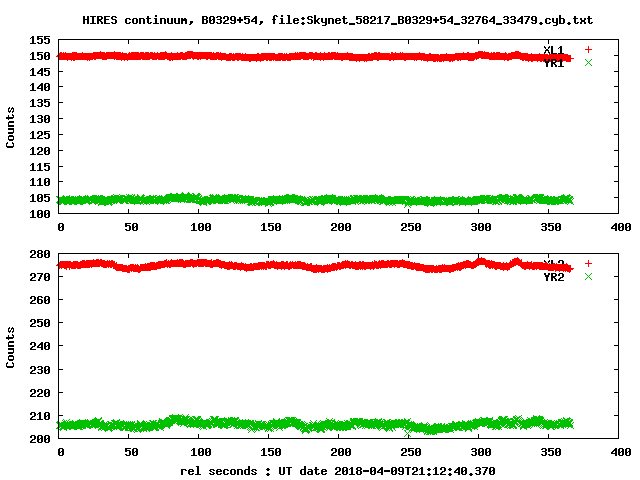640x480 pixels.
Task: Click the rel seconds UT date caption
Action: 338,471
